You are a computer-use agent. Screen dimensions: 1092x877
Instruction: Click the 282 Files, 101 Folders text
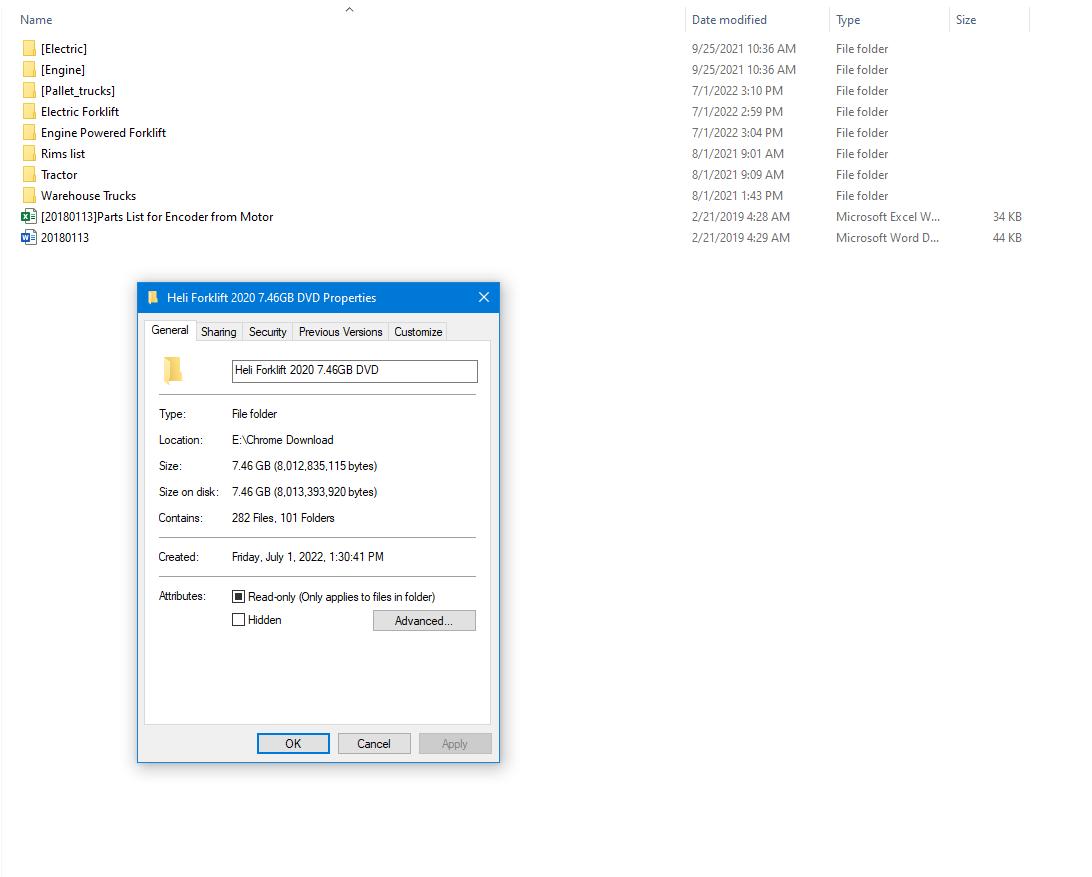tap(283, 518)
